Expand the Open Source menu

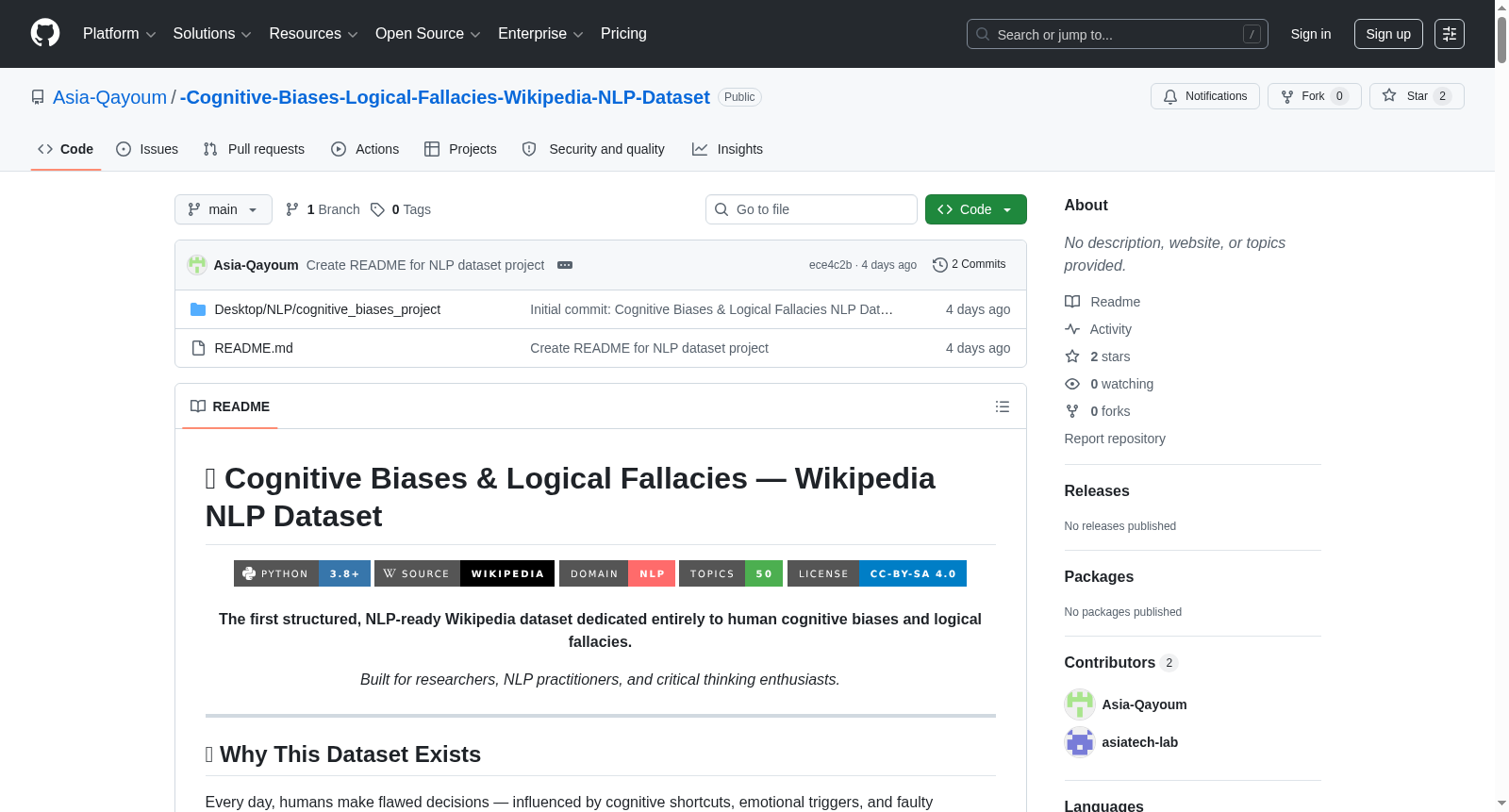[x=428, y=34]
